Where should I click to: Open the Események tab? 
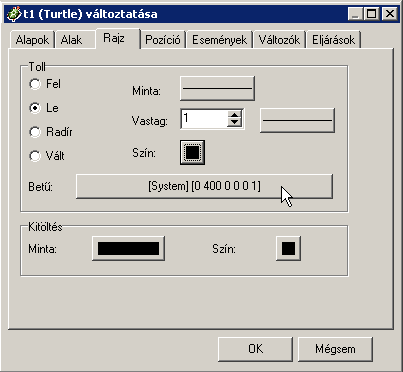(219, 40)
